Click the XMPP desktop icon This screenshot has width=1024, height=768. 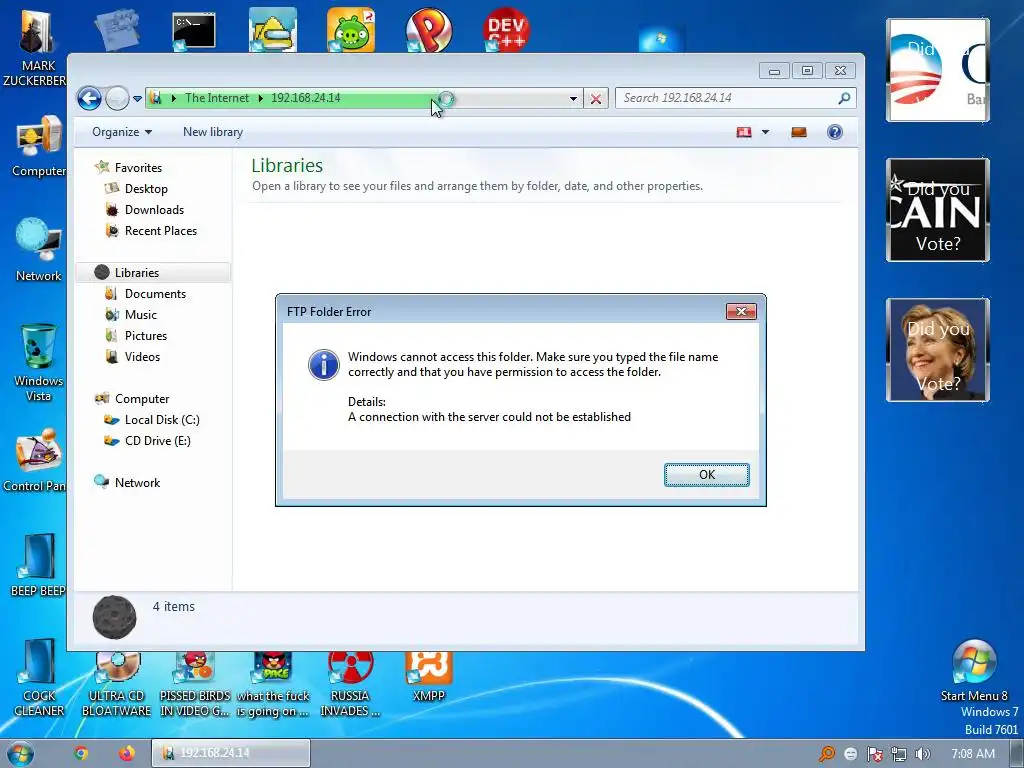428,677
